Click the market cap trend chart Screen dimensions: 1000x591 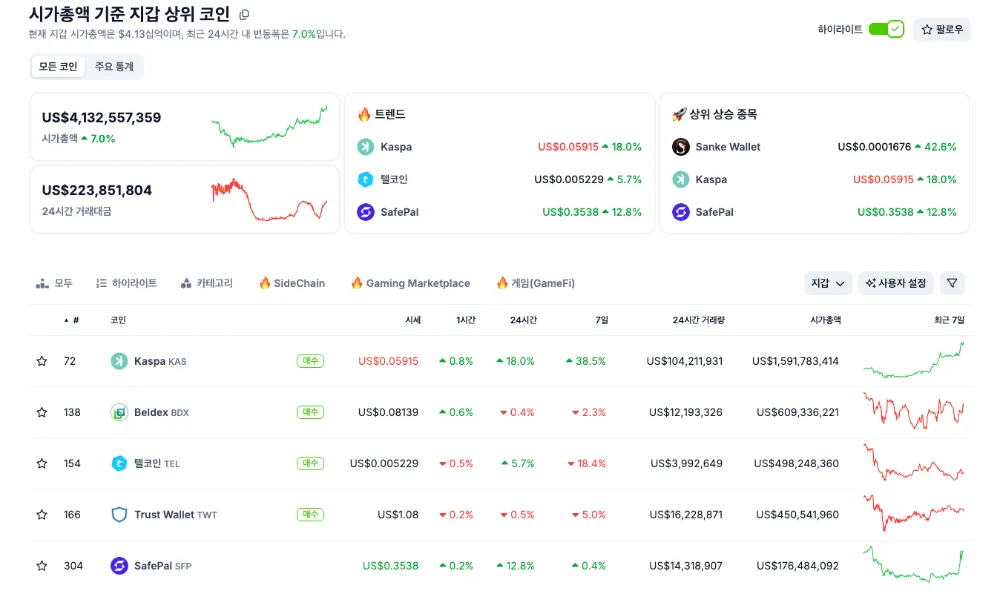(269, 127)
